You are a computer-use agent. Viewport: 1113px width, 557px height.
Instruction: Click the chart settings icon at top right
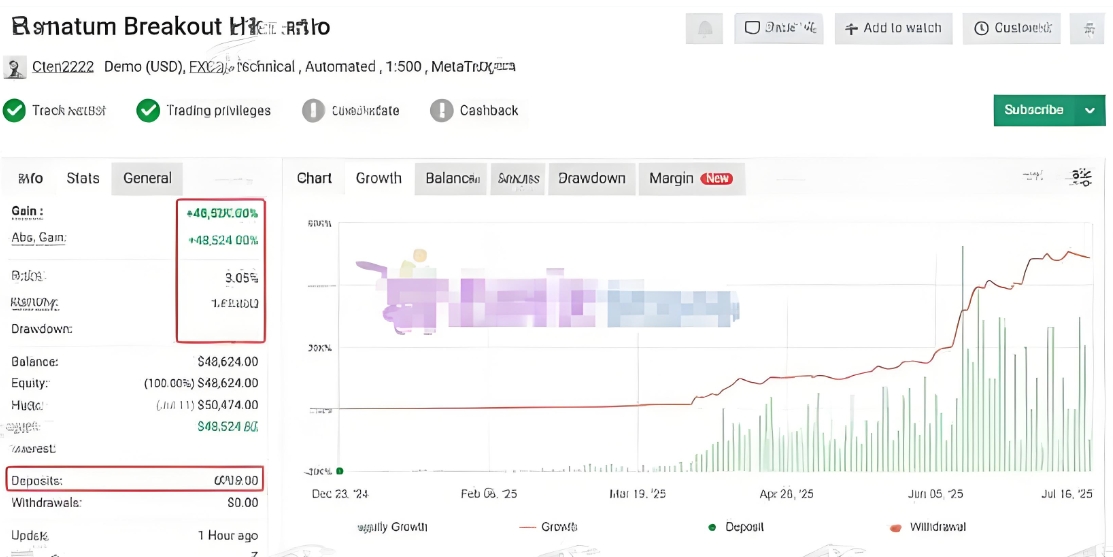tap(1081, 178)
